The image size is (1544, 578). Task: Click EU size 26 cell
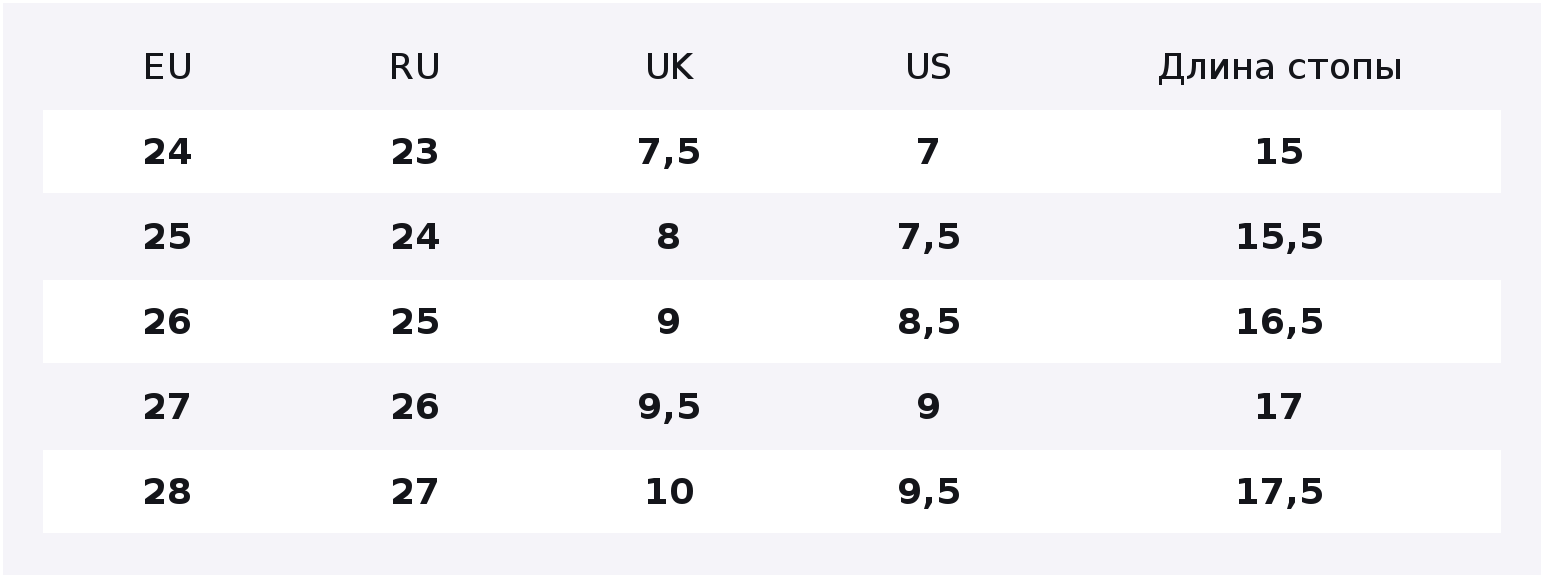pos(167,322)
